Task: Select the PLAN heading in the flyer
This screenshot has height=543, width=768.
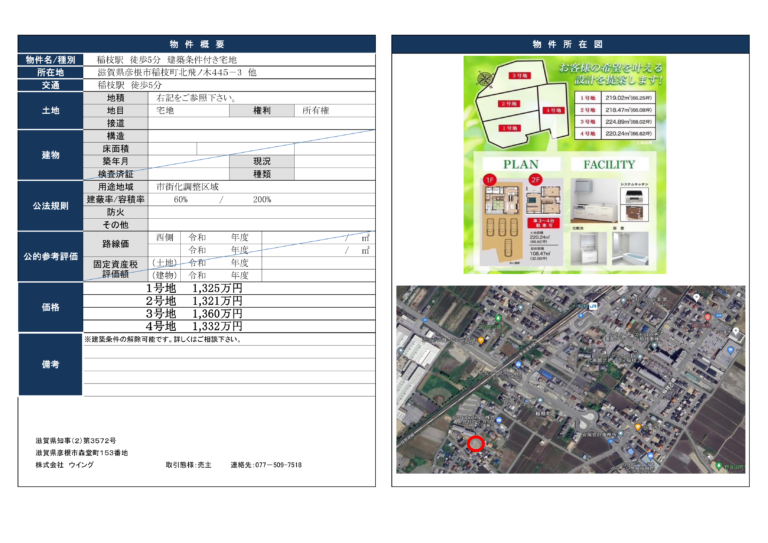Action: (x=520, y=165)
